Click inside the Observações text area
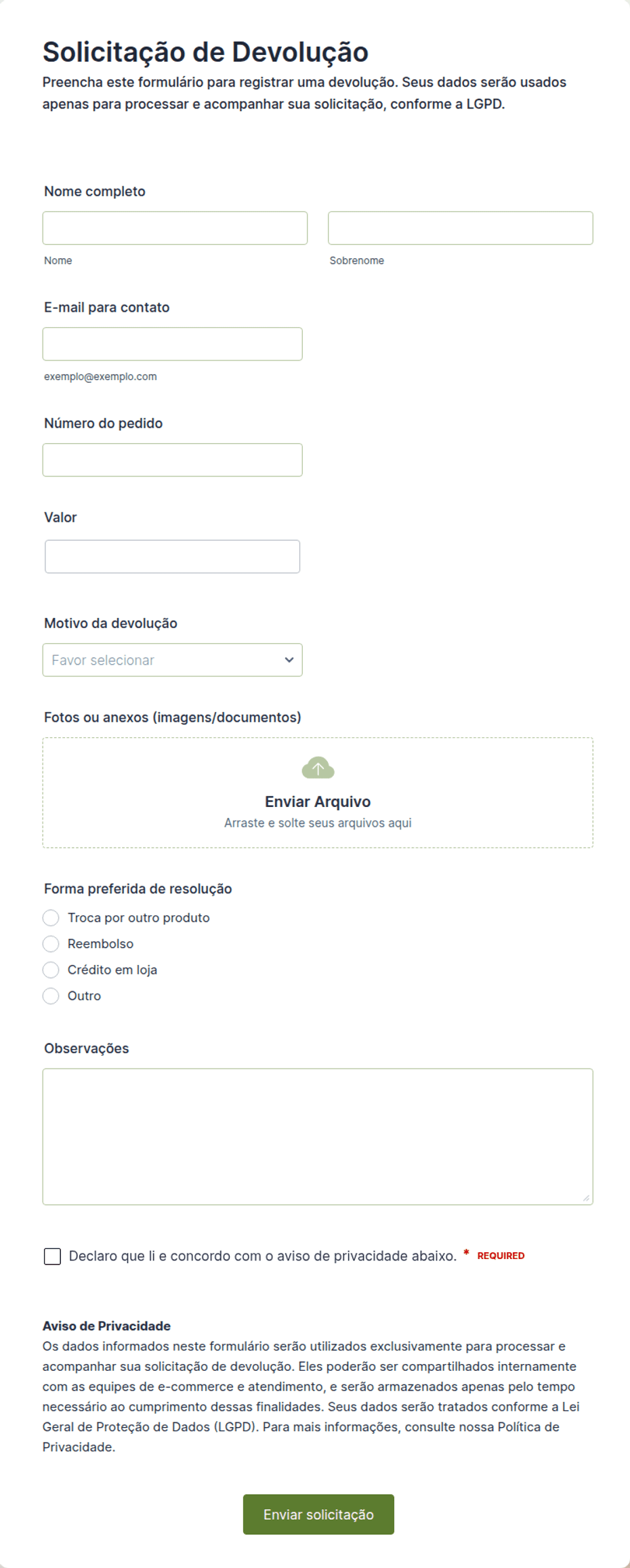 [318, 1136]
